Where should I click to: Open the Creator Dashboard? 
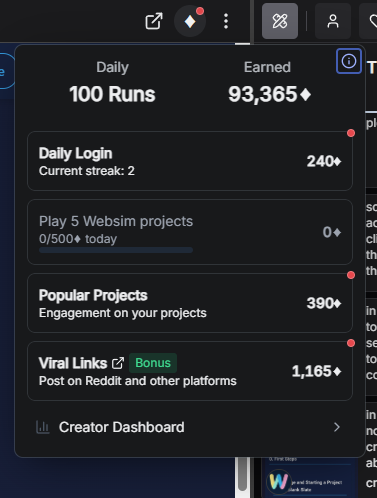click(x=190, y=427)
